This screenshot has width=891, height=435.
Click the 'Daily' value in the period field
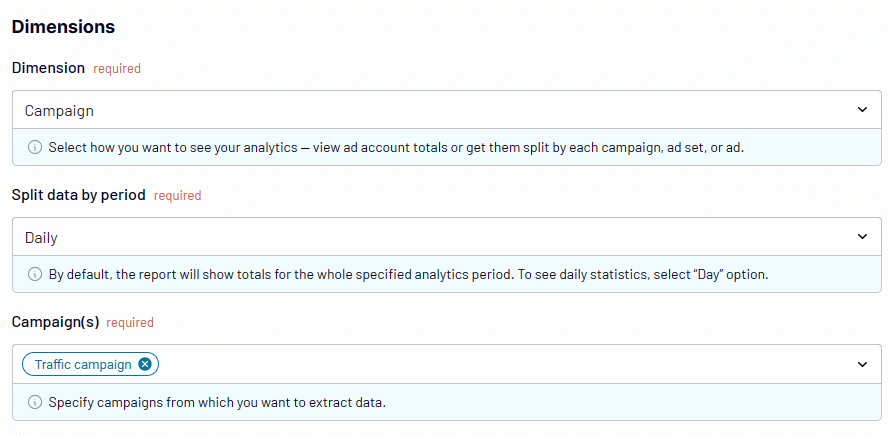coord(41,238)
